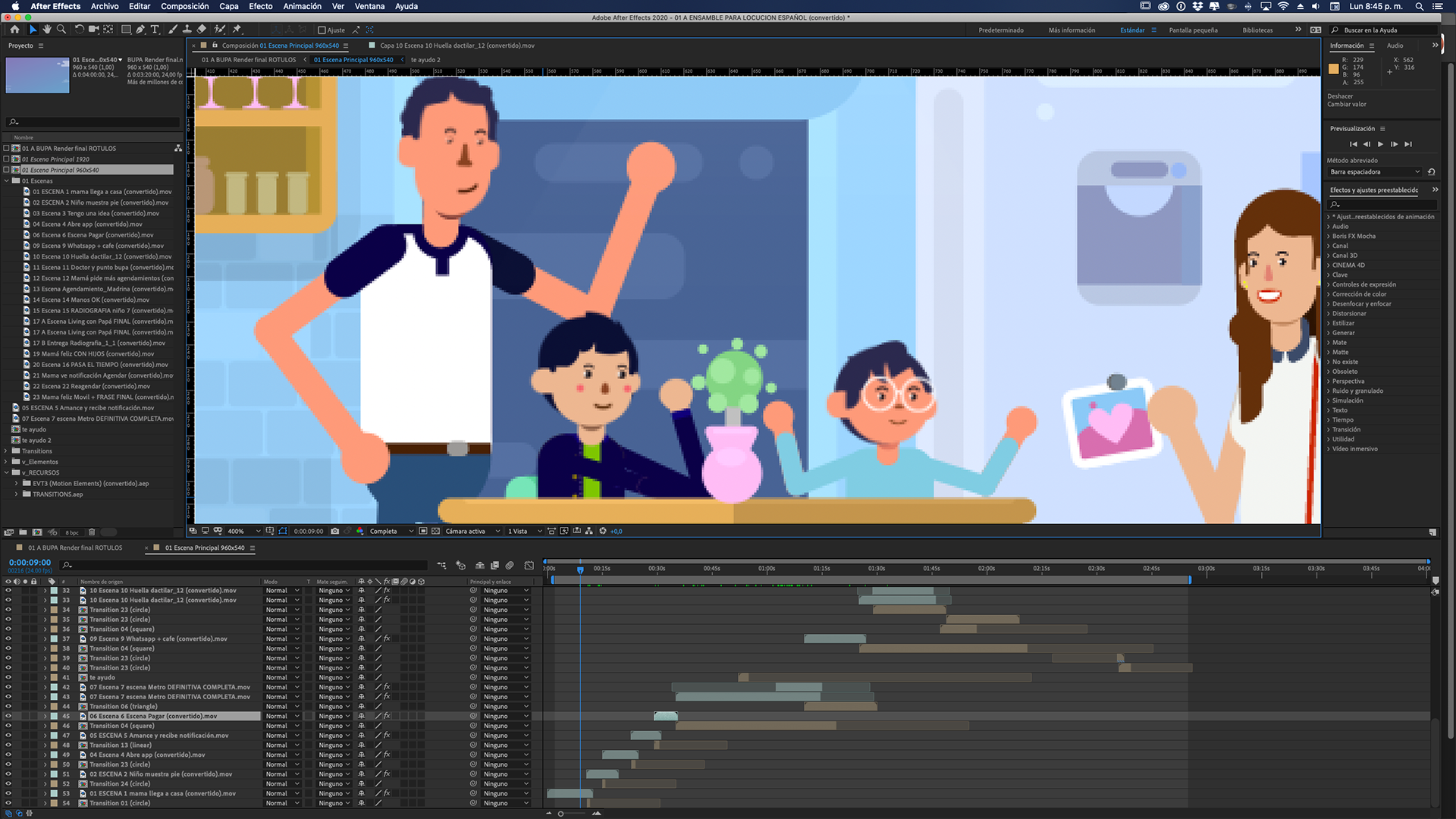Image resolution: width=1456 pixels, height=819 pixels.
Task: Select the Zoom tool in toolbar
Action: pyautogui.click(x=61, y=30)
